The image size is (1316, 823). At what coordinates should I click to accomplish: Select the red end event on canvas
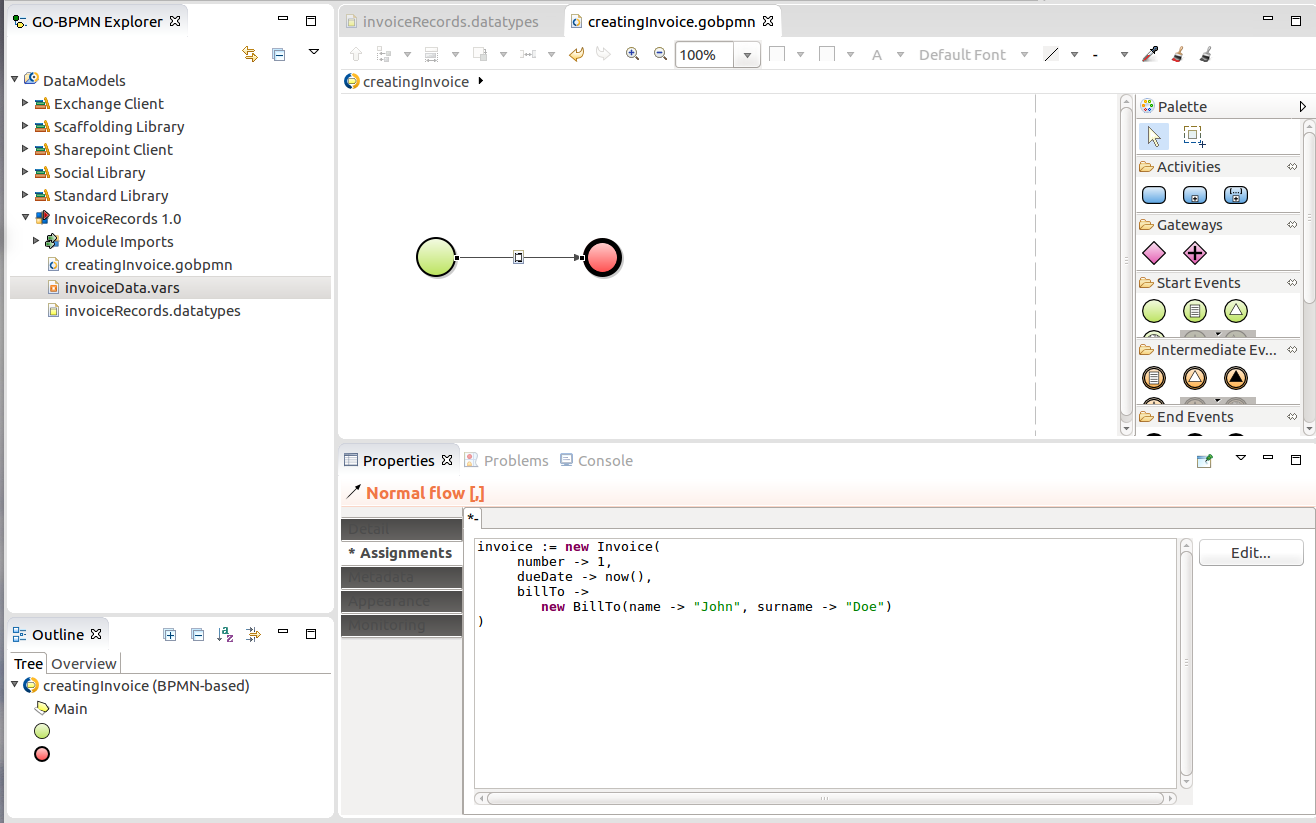tap(602, 257)
